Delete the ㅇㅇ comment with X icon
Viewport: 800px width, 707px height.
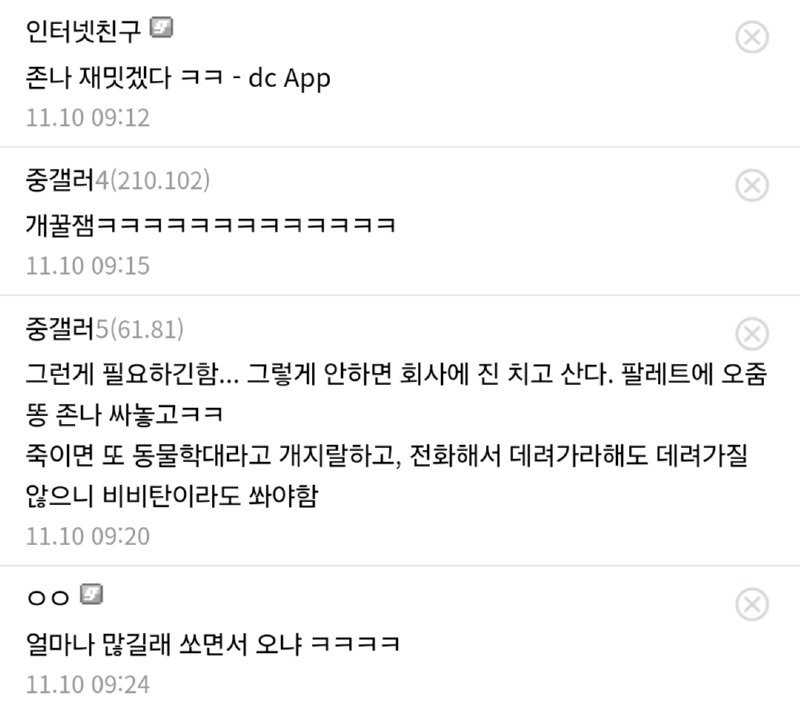coord(752,604)
